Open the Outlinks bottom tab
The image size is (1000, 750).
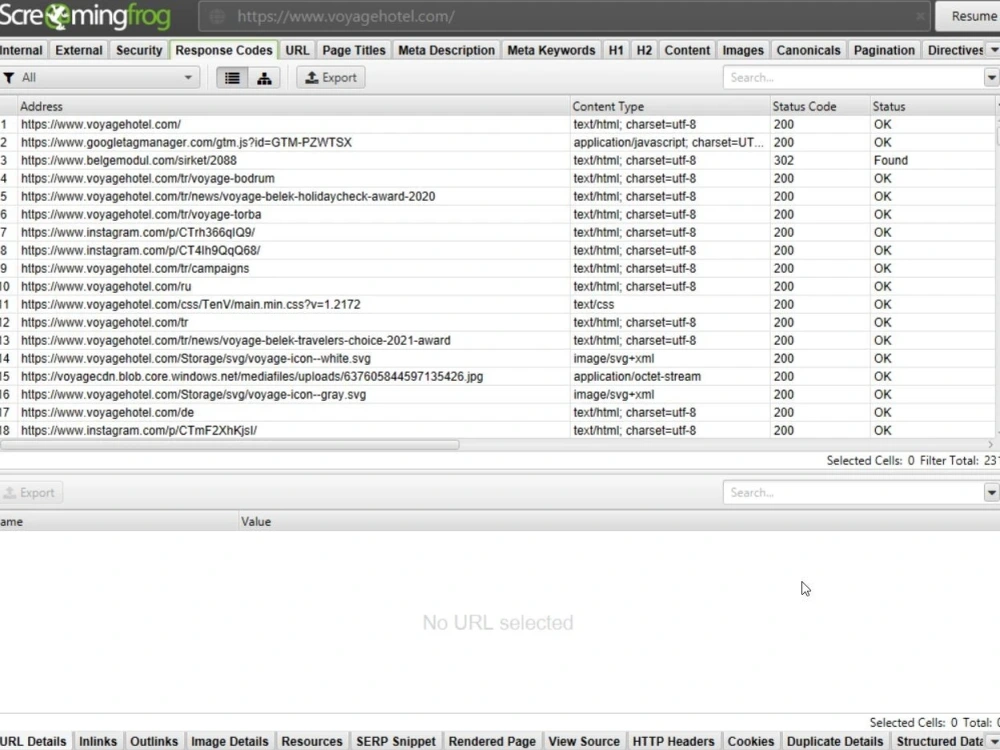tap(154, 741)
